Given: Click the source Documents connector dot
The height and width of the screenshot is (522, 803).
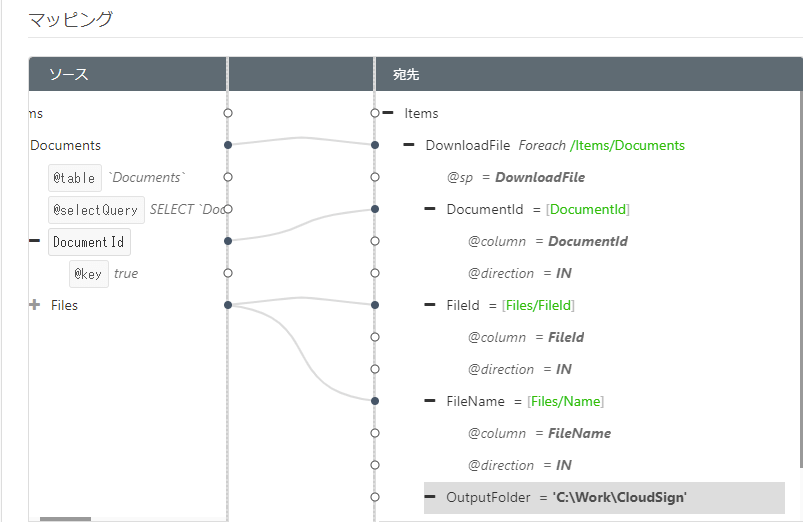Looking at the screenshot, I should click(x=228, y=145).
